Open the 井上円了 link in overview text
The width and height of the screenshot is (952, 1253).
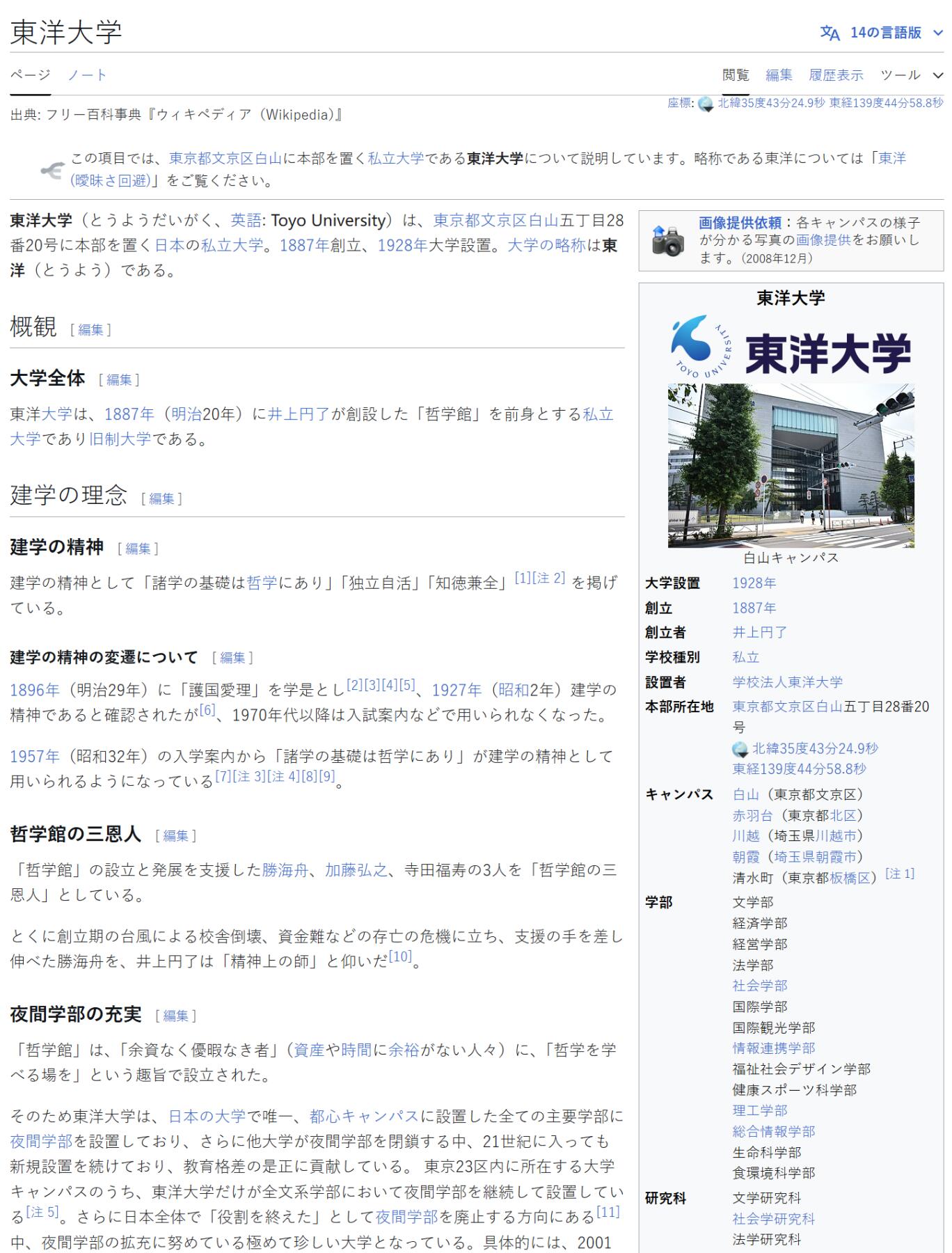(x=299, y=415)
